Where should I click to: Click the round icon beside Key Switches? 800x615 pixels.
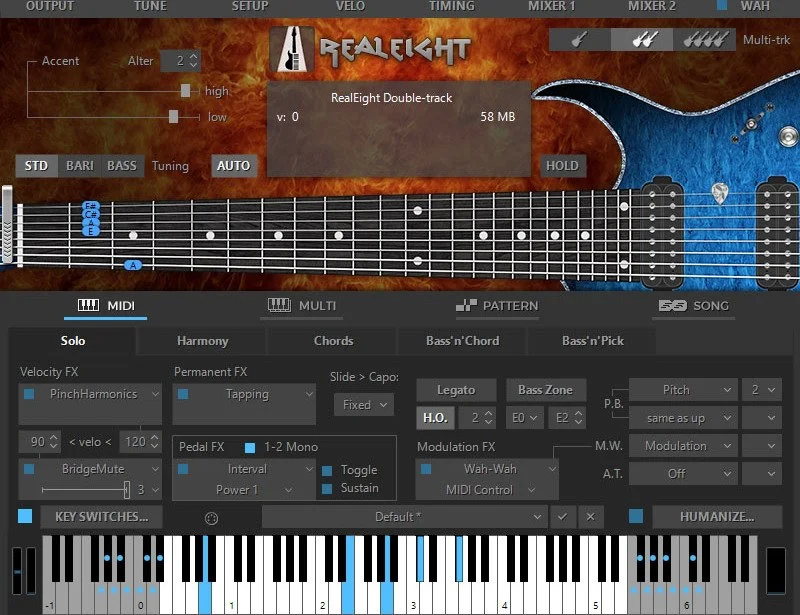[210, 517]
